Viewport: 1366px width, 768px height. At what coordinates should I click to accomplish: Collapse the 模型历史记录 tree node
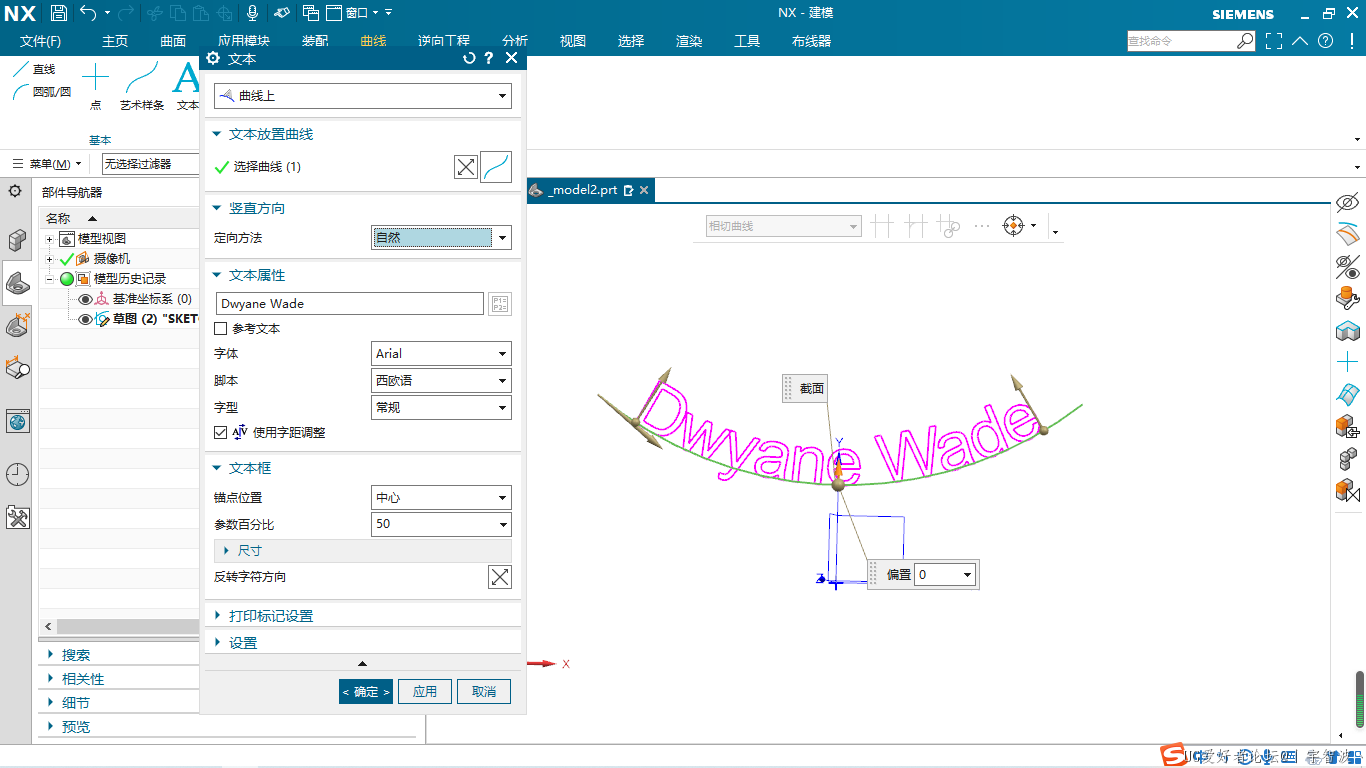49,279
